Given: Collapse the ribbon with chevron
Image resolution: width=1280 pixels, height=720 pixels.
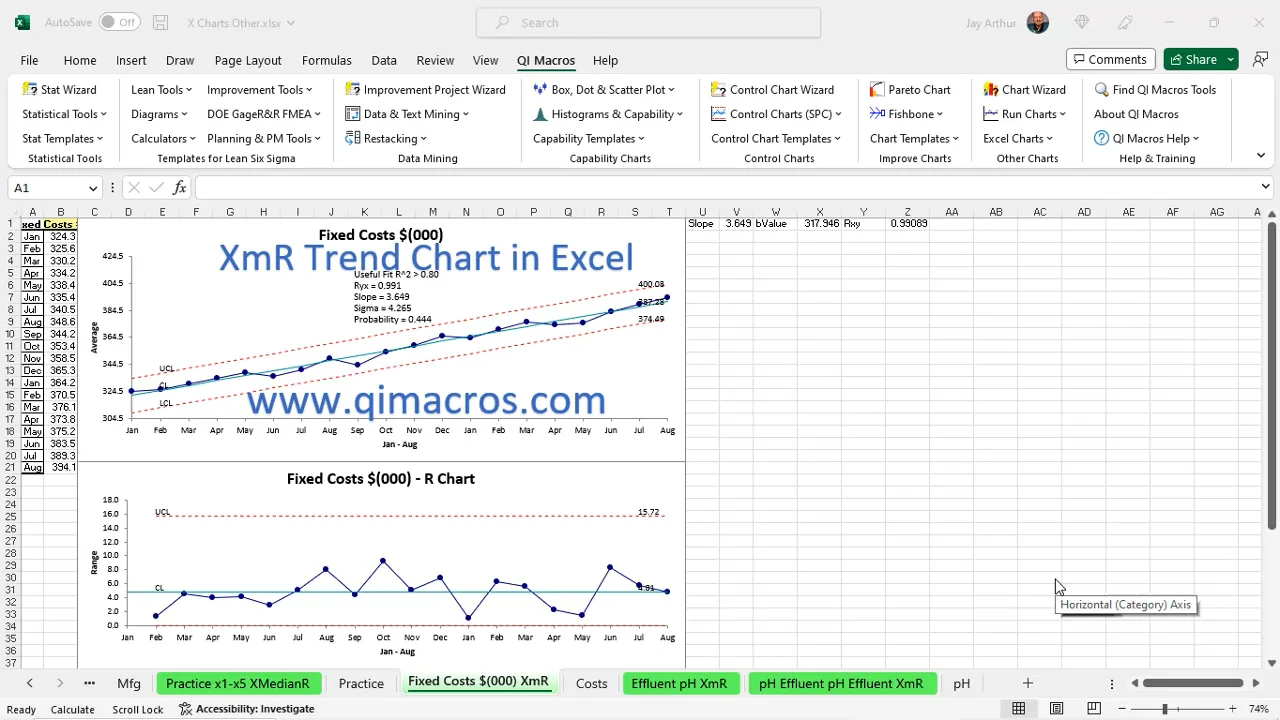Looking at the screenshot, I should [1260, 156].
